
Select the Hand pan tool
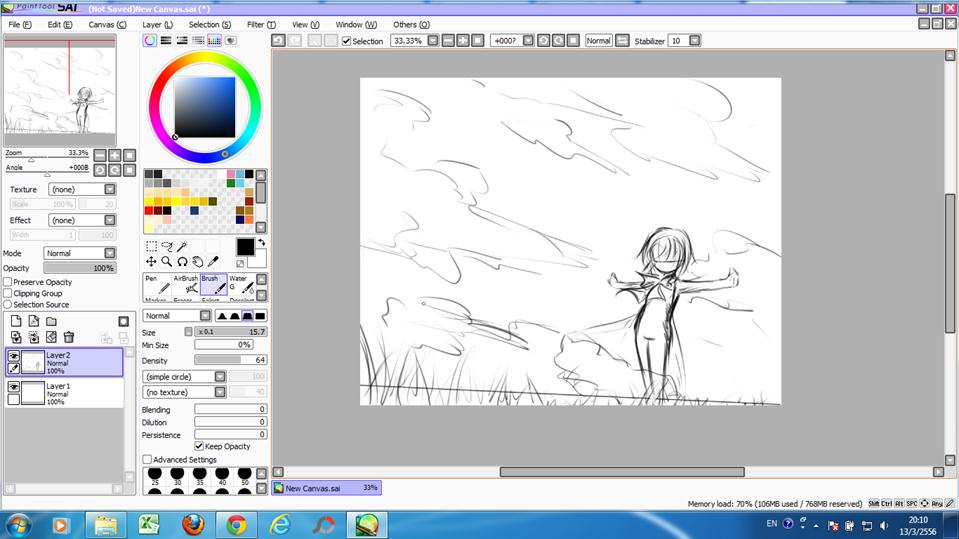click(x=197, y=262)
